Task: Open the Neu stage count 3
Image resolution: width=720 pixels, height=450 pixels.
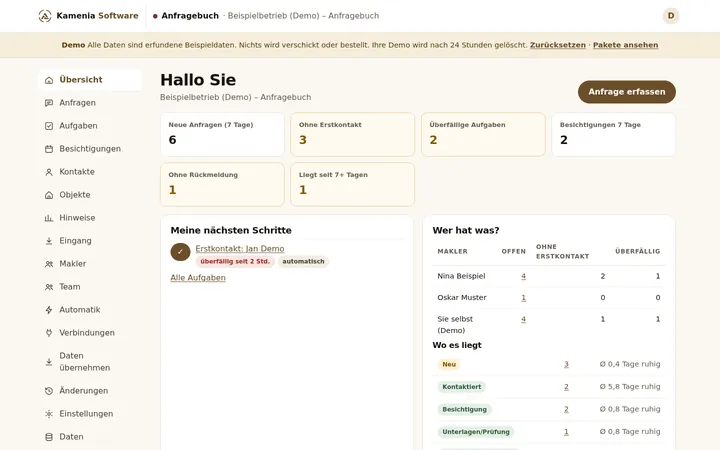Action: 566,364
